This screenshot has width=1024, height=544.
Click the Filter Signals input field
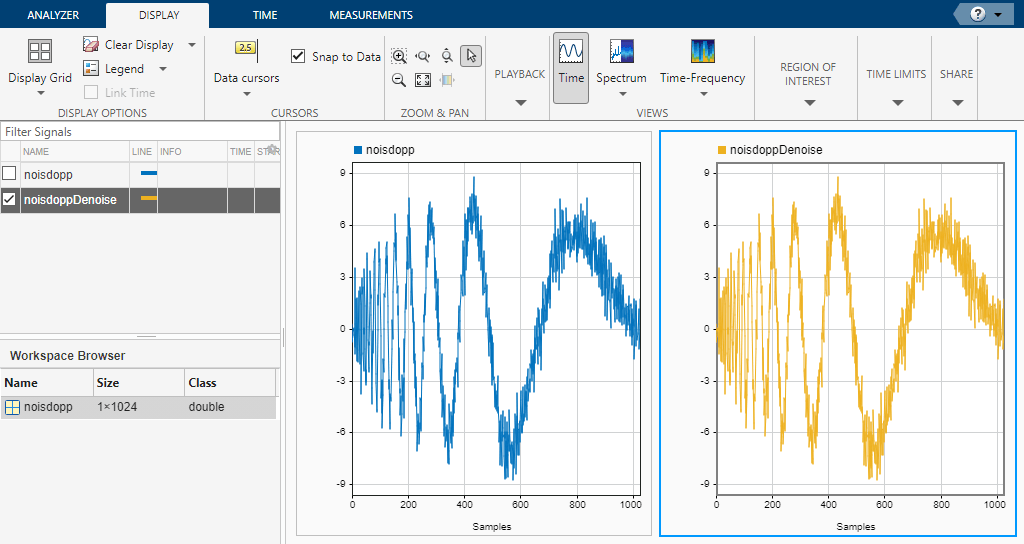[140, 131]
